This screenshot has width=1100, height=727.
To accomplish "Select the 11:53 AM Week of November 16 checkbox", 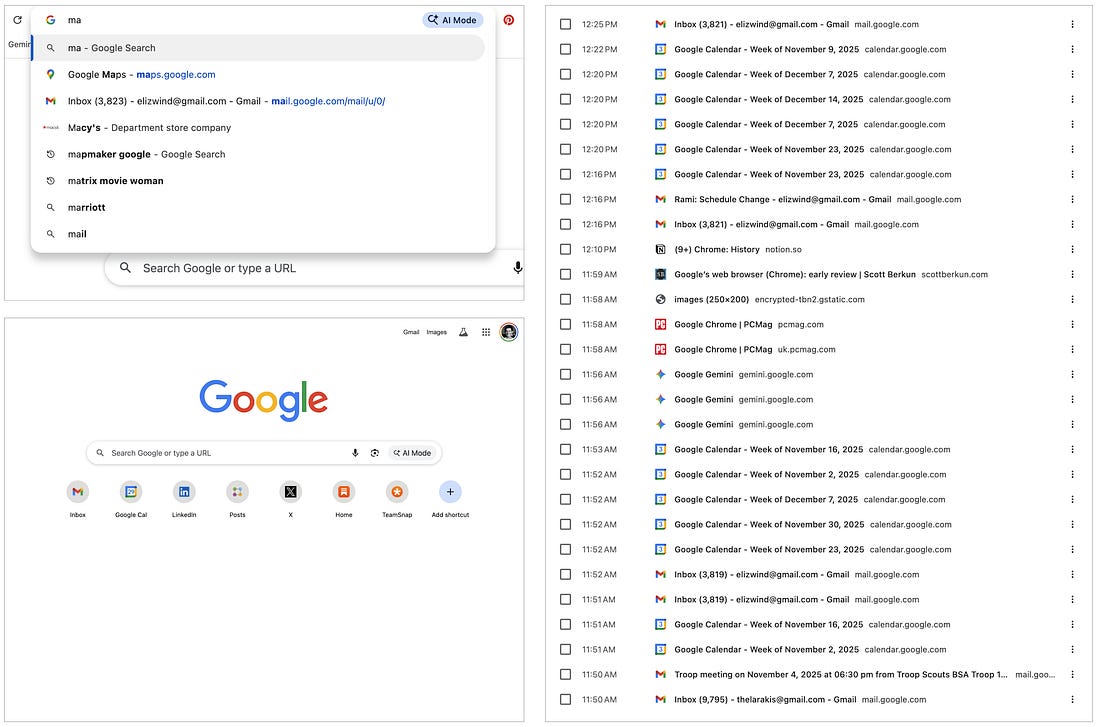I will click(x=565, y=450).
